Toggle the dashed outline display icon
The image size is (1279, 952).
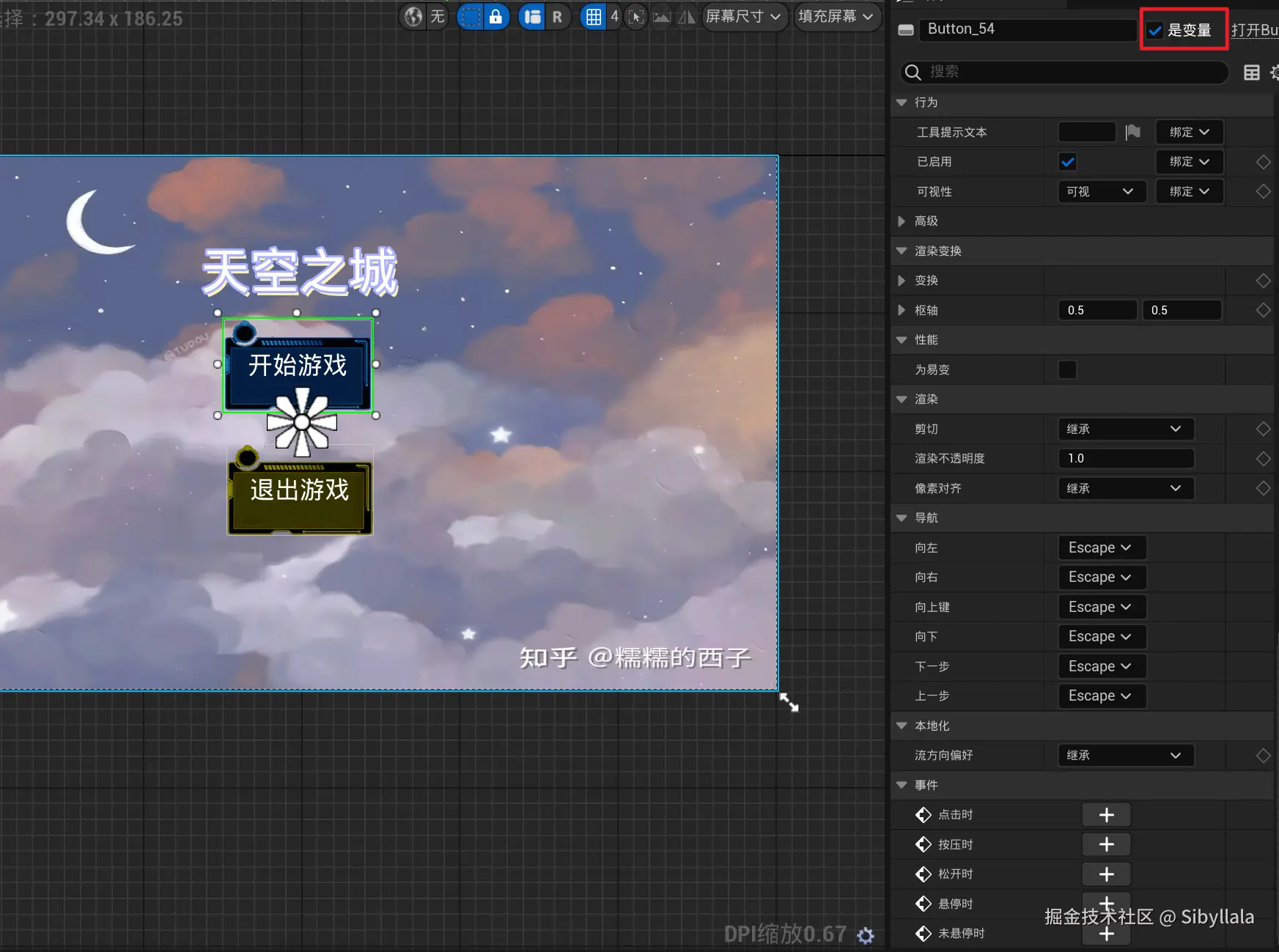click(x=471, y=16)
